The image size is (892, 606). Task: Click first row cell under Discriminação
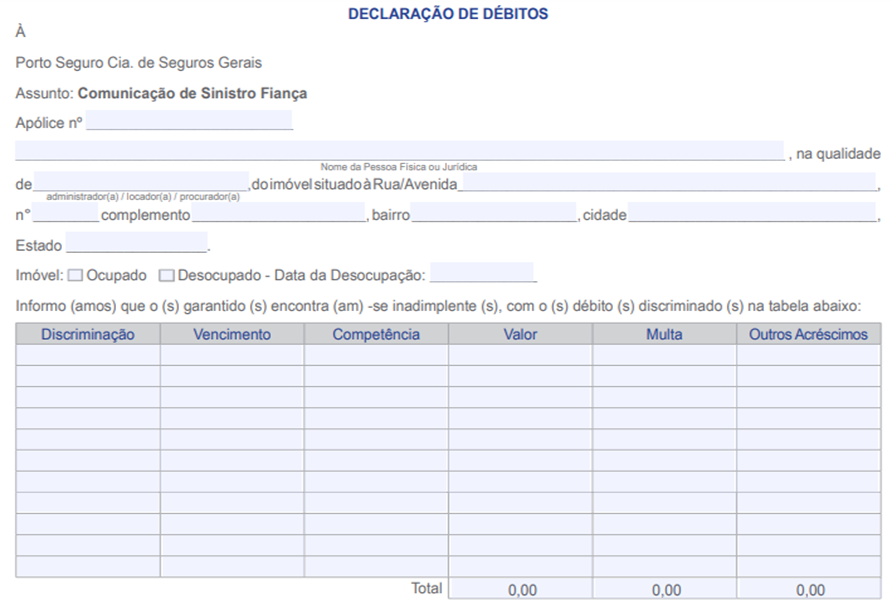88,355
